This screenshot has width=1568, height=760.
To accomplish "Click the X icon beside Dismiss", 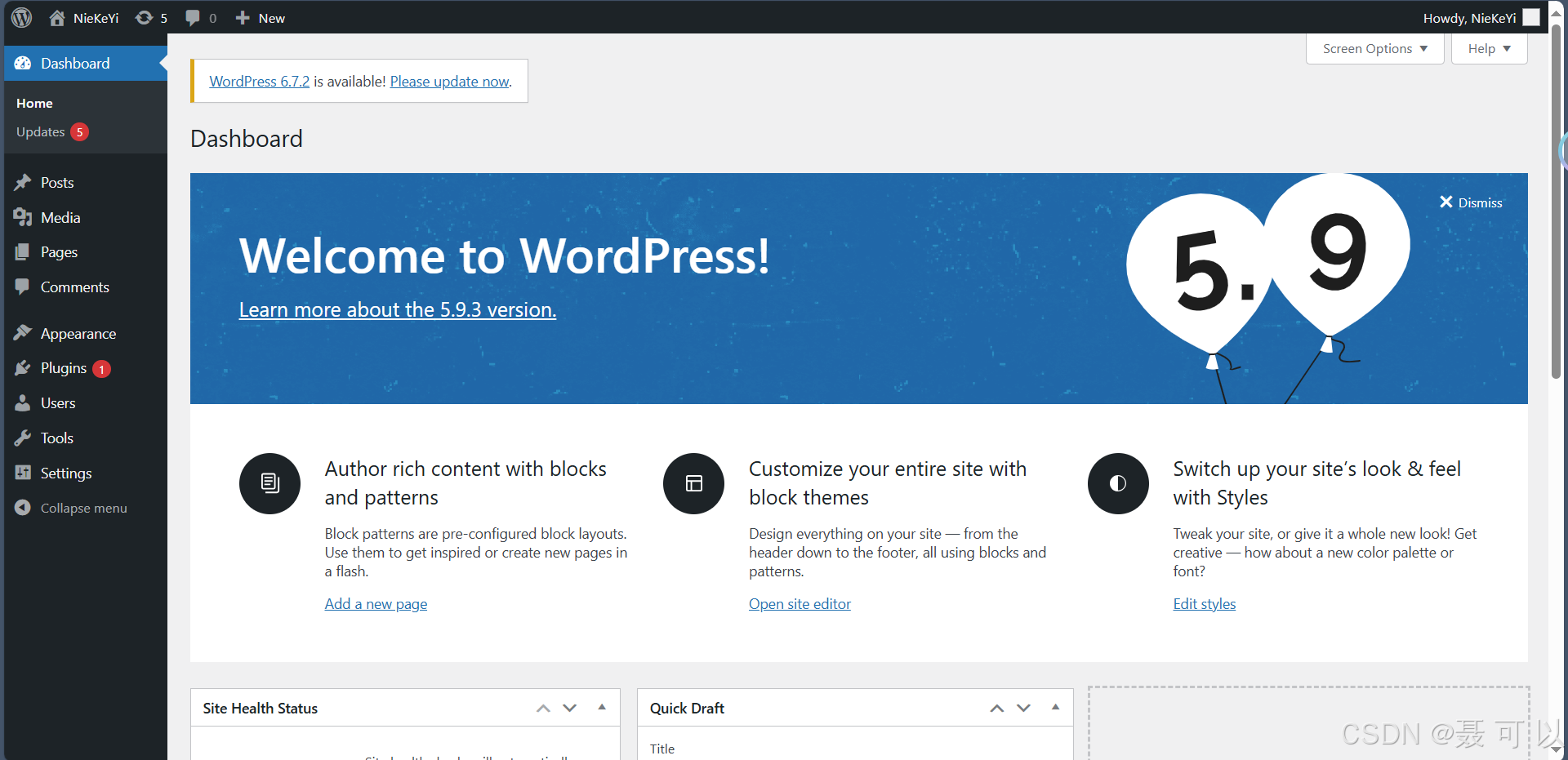I will [1445, 202].
